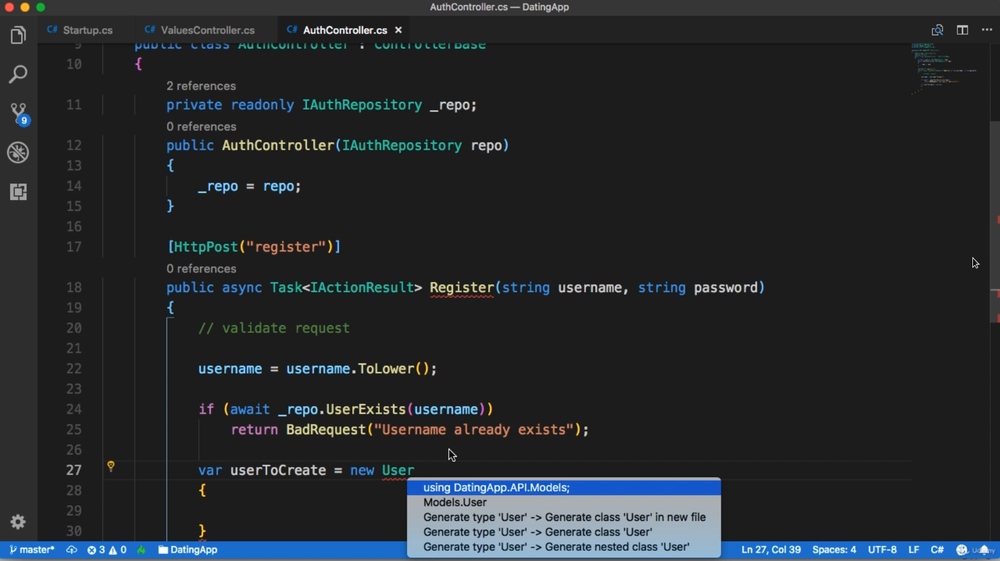Apply 'using DatingApp.API.Models;' quick fix

564,488
